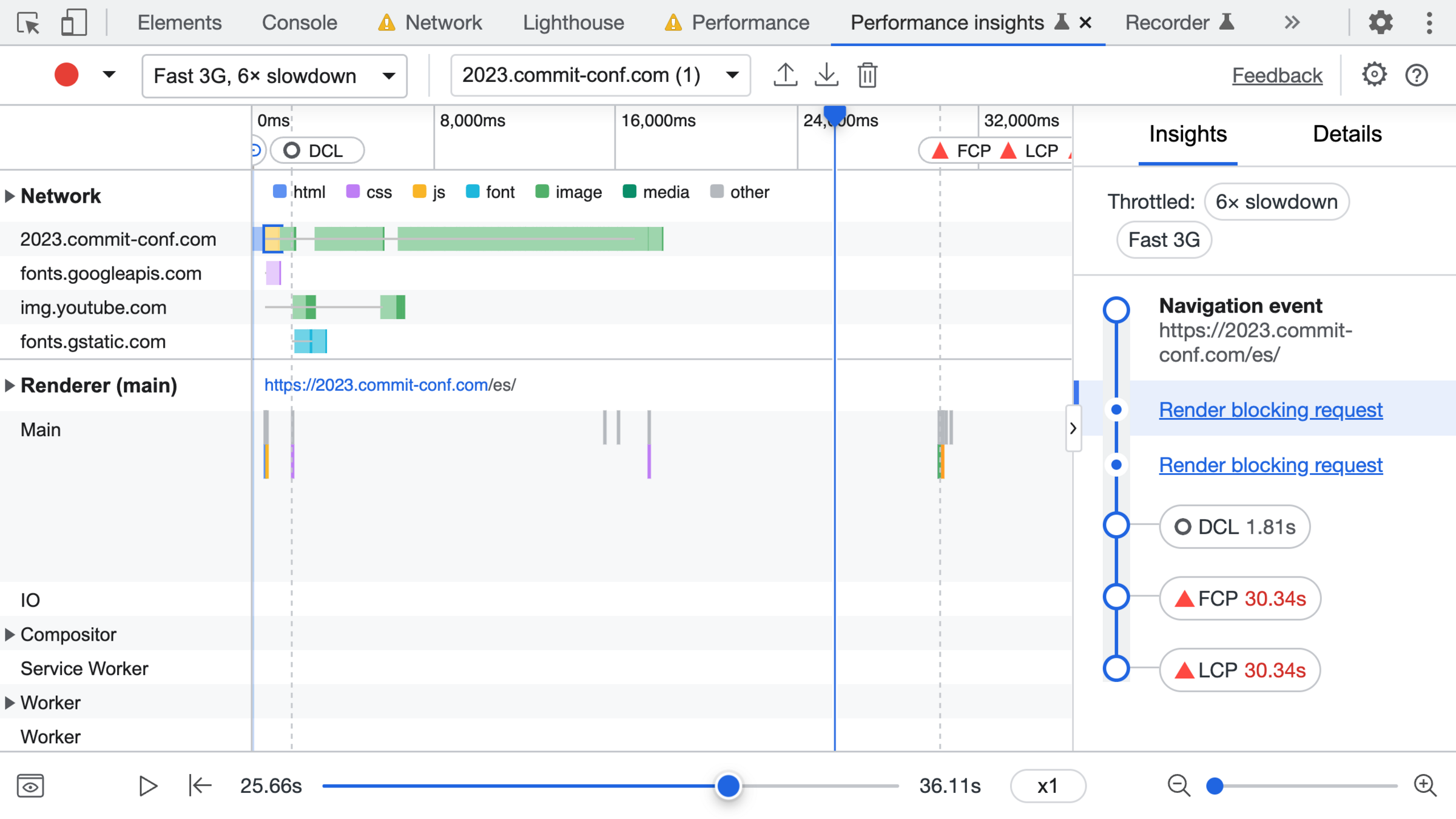Open the inspect element picker tool
The height and width of the screenshot is (819, 1456).
click(28, 23)
